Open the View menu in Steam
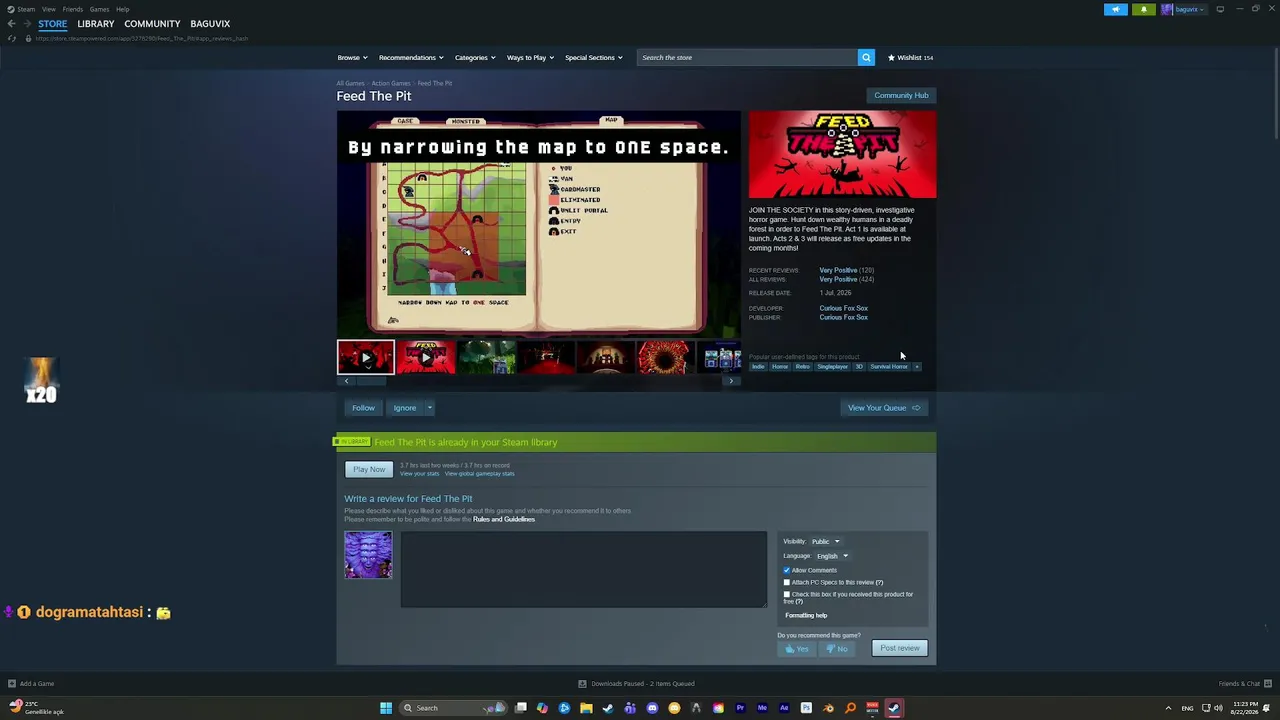 pos(48,9)
